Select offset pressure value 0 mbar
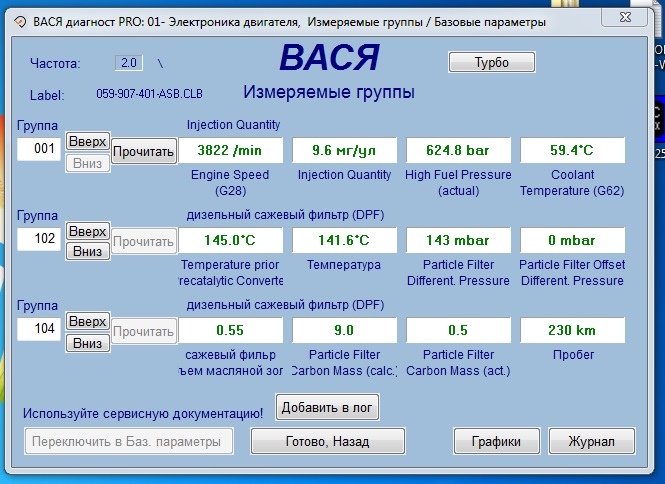Image resolution: width=665 pixels, height=484 pixels. 573,240
